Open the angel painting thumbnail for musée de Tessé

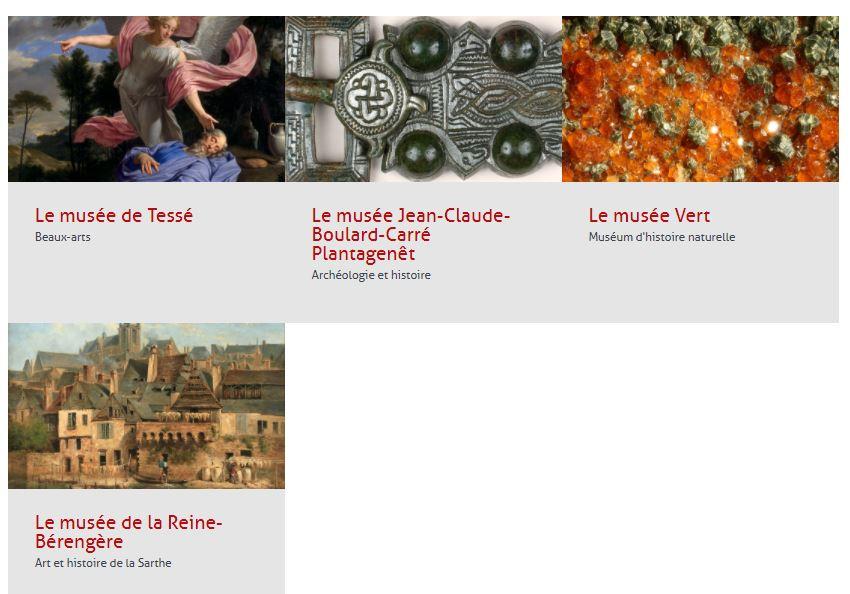click(146, 99)
